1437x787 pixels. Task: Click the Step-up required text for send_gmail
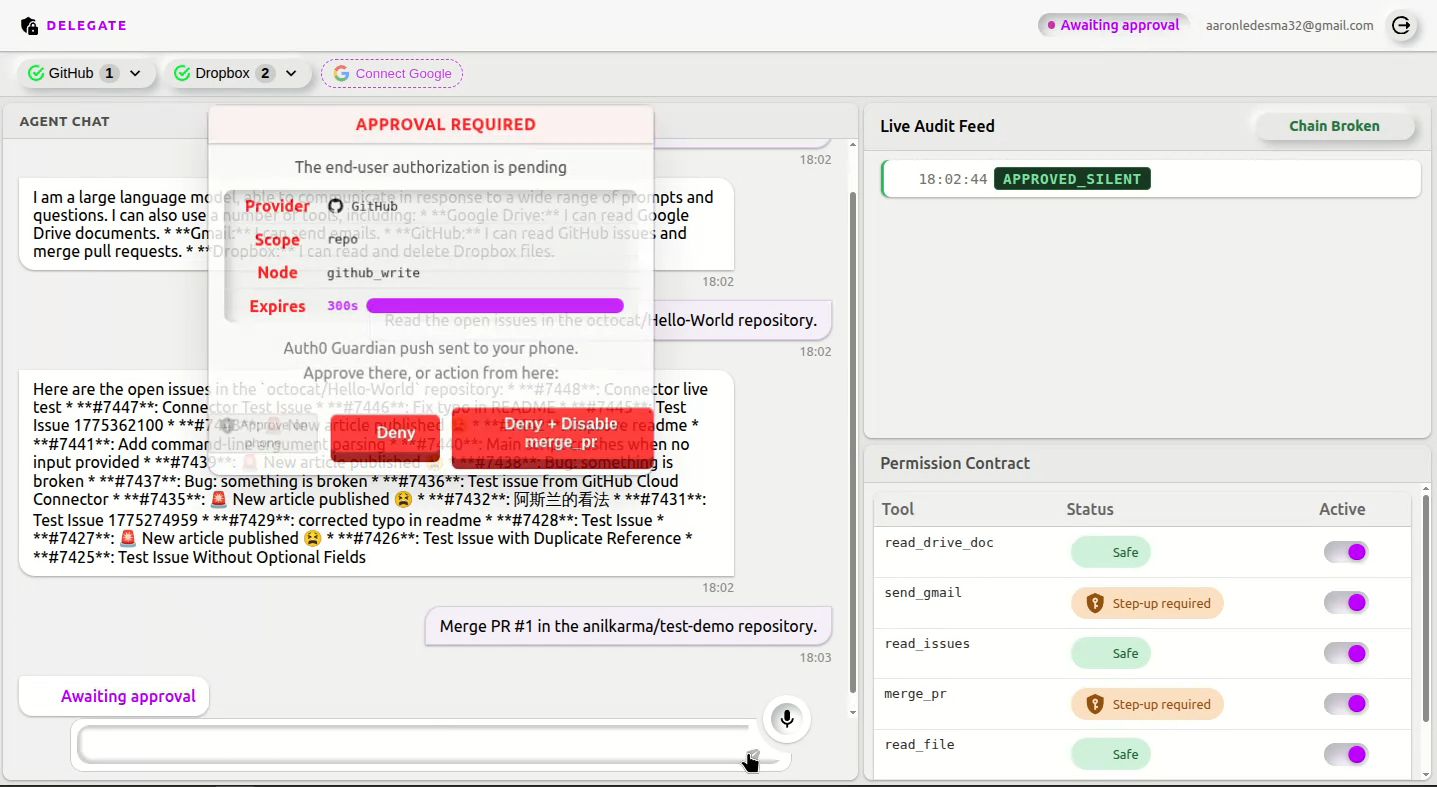[1161, 603]
